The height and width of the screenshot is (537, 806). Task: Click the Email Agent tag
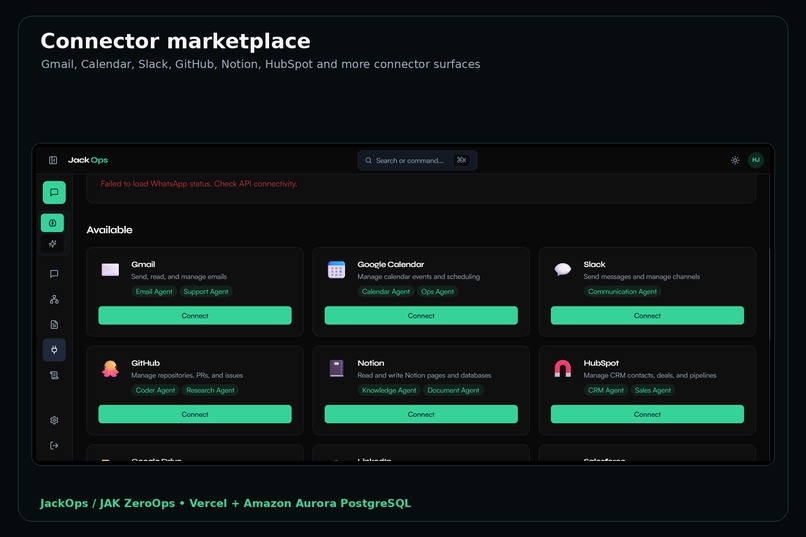(x=154, y=291)
